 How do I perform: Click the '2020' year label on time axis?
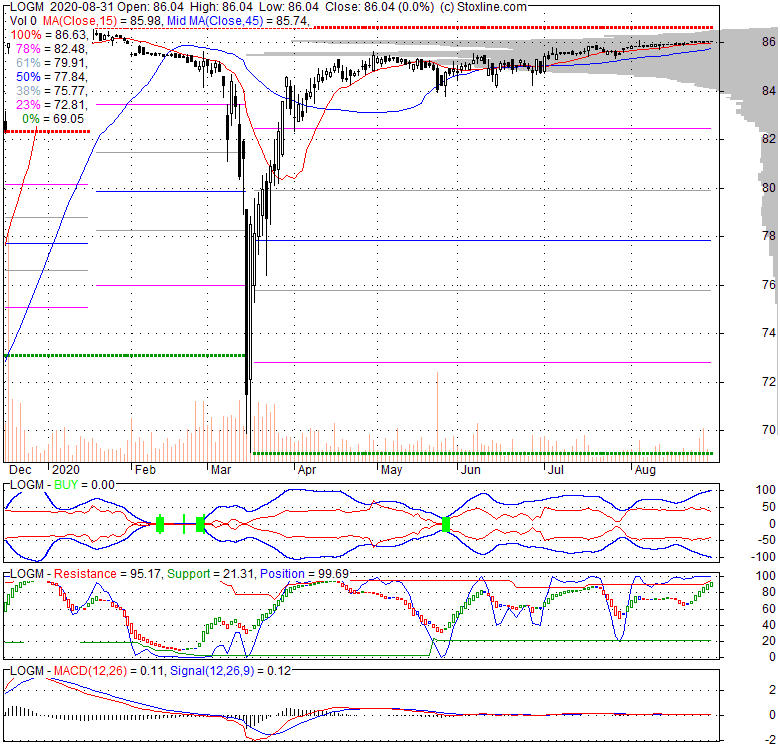point(66,470)
